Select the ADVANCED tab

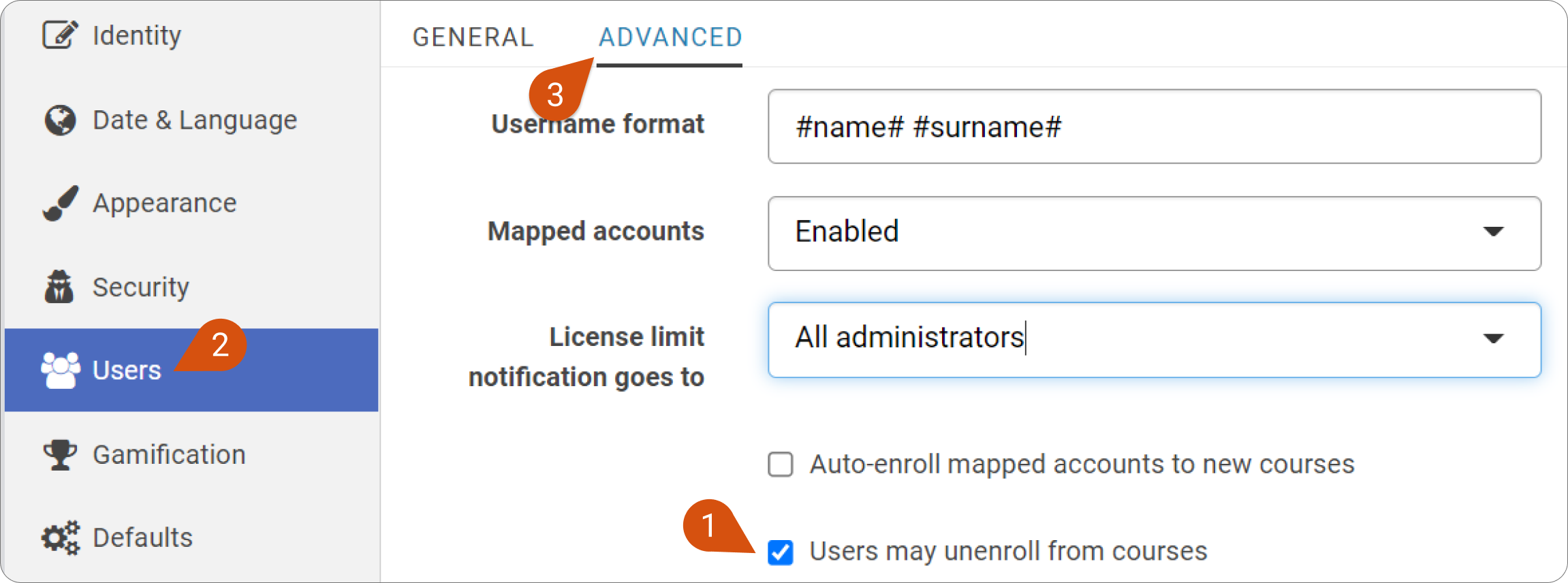(x=670, y=37)
